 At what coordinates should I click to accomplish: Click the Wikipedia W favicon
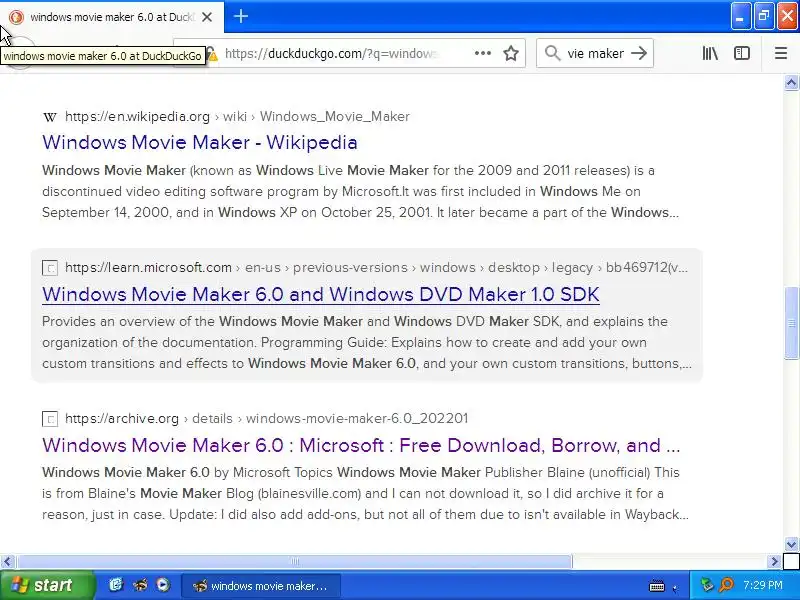49,117
